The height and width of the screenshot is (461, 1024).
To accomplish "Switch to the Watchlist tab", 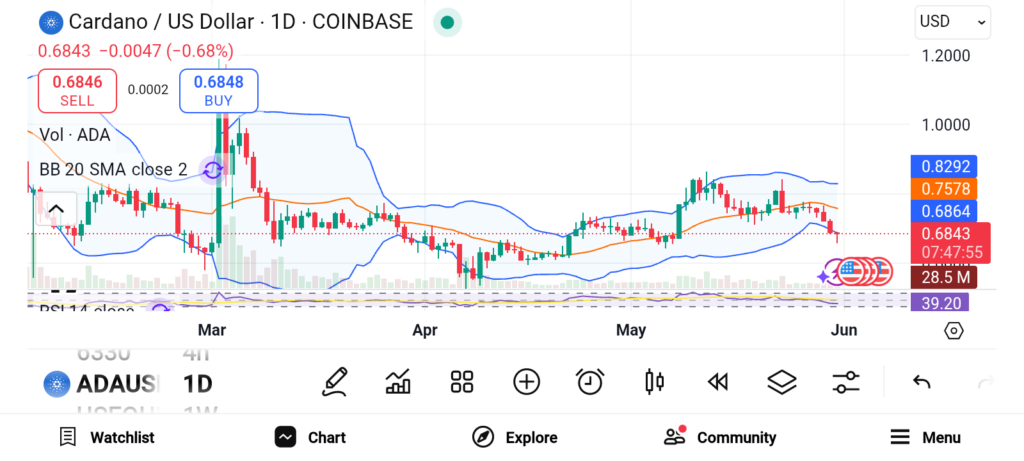I will pyautogui.click(x=107, y=437).
